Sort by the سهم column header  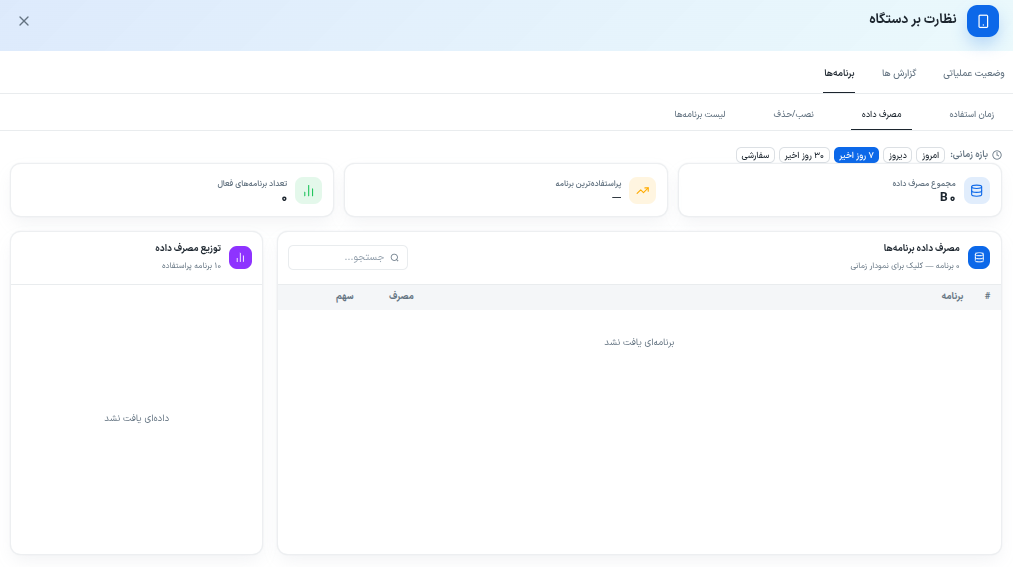coord(344,296)
